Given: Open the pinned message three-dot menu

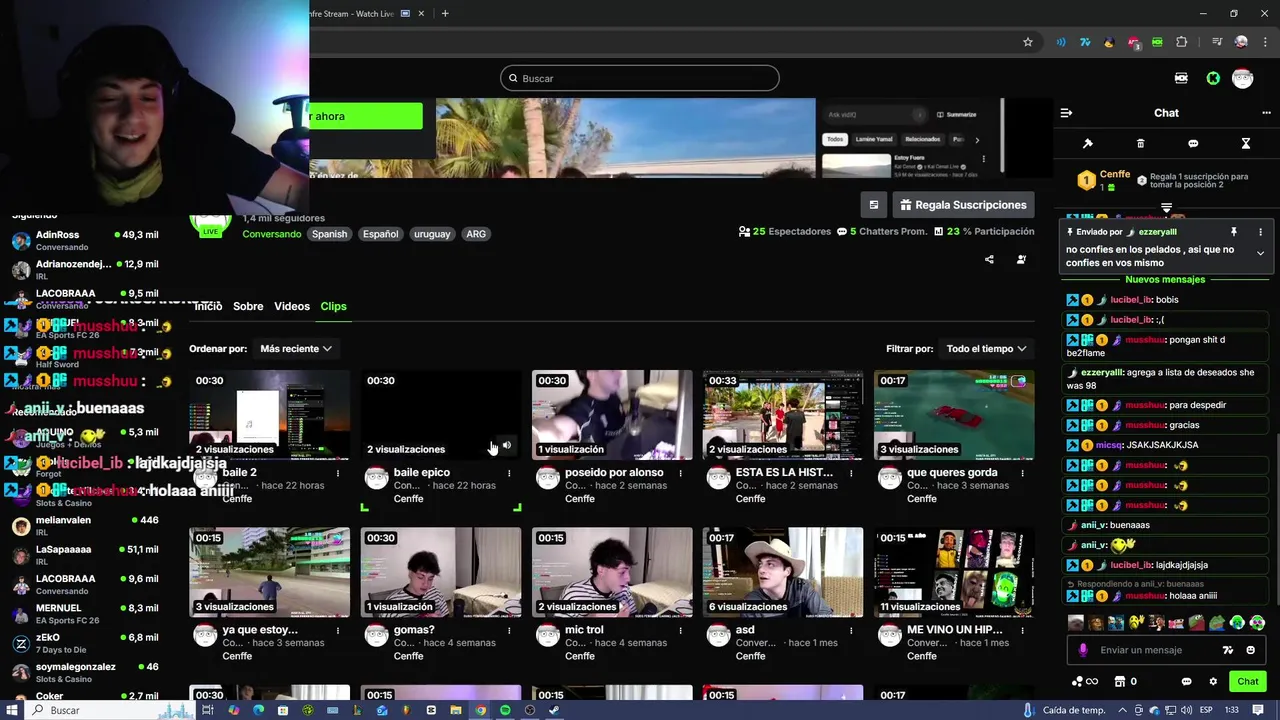Looking at the screenshot, I should pos(1260,232).
